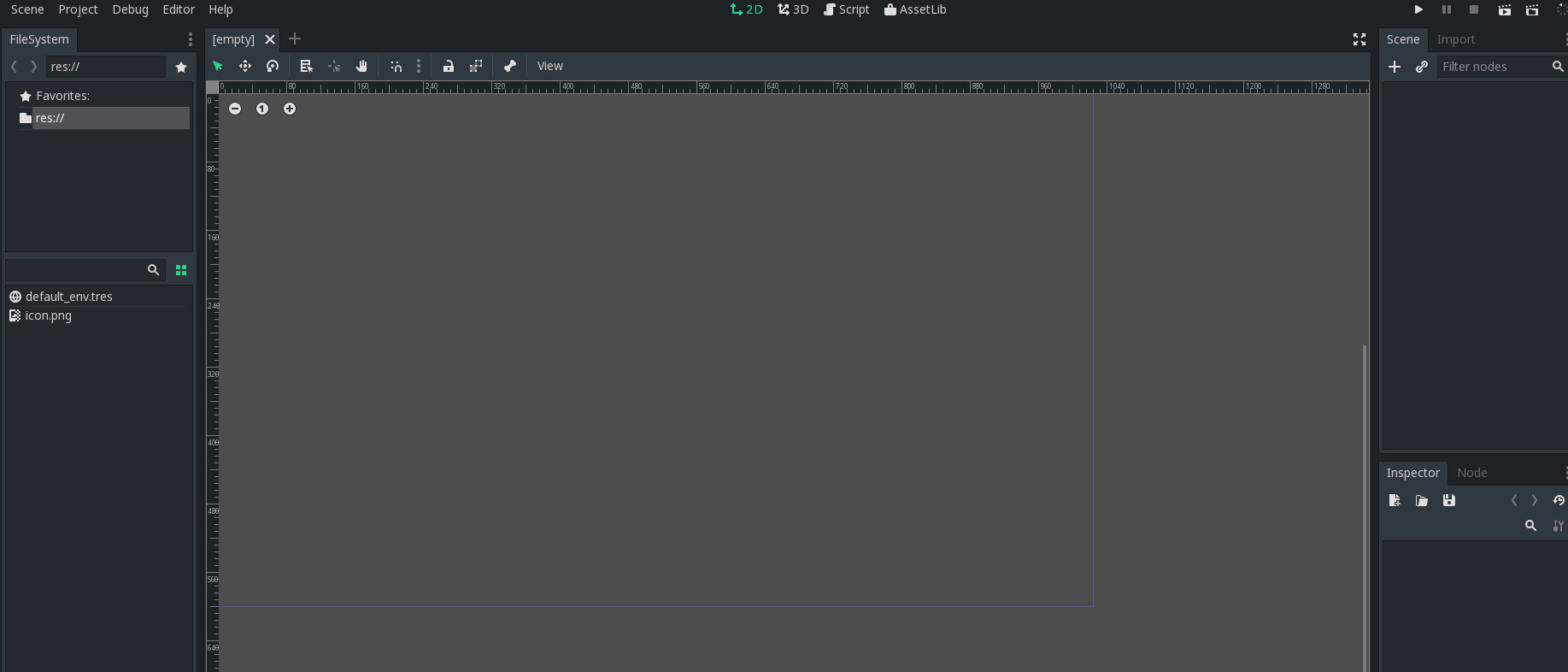Select the arrow Select Mode tool

[218, 66]
